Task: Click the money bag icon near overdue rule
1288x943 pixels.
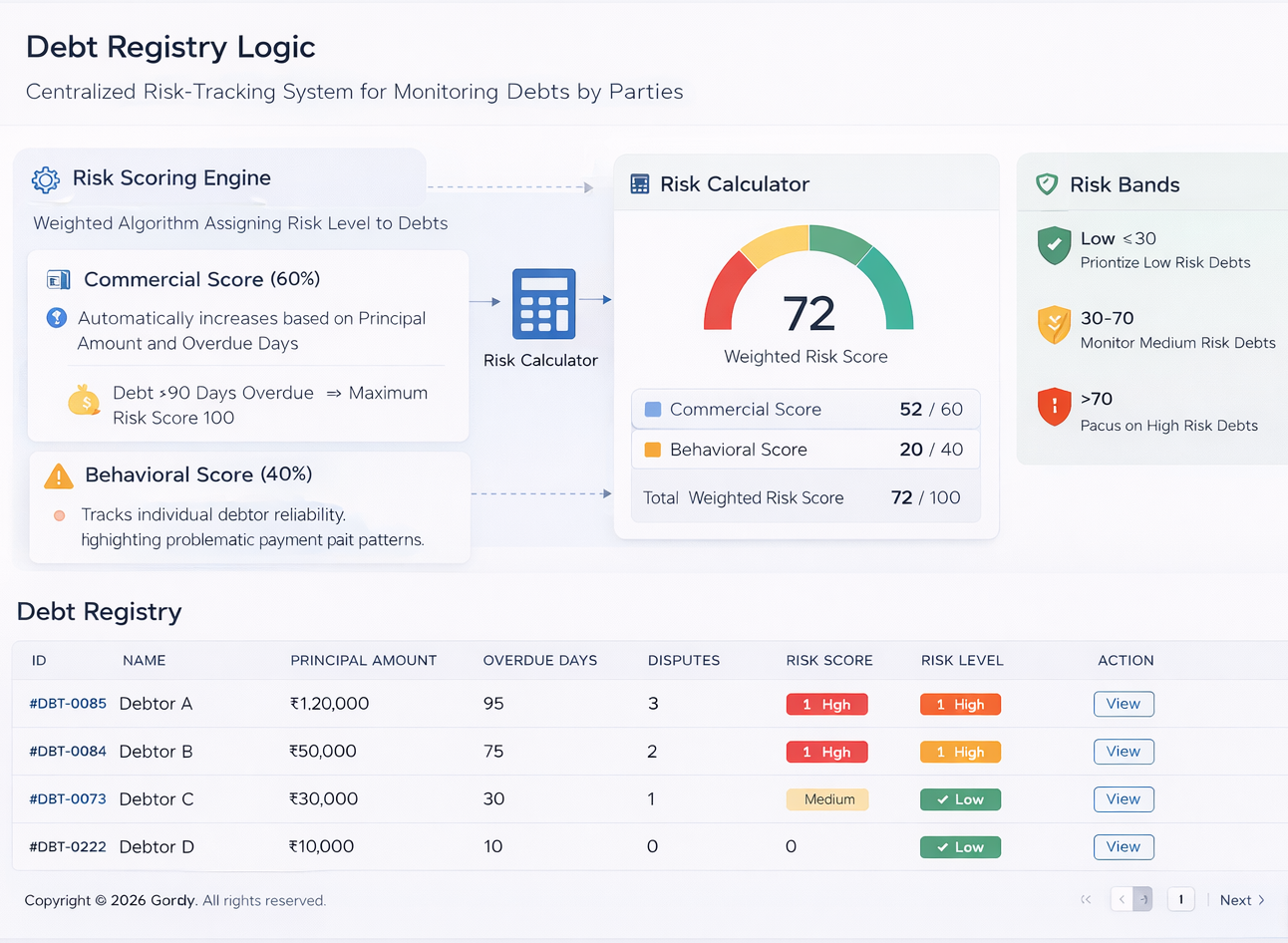Action: coord(84,400)
